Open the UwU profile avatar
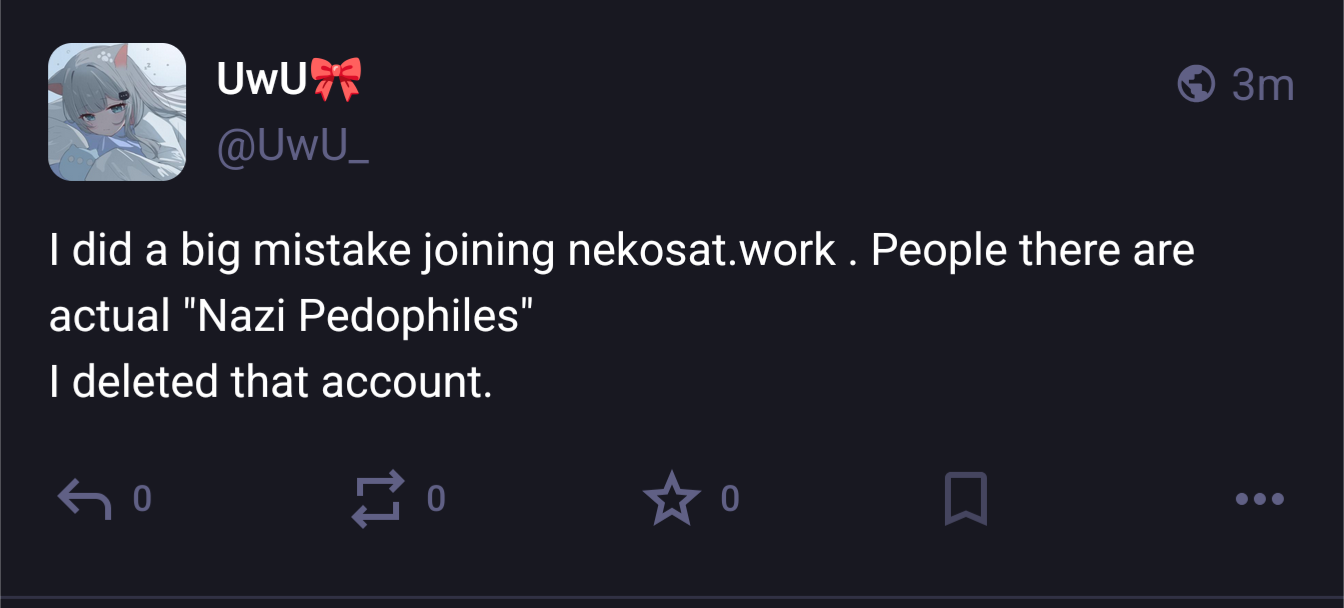This screenshot has width=1344, height=608. (x=117, y=112)
